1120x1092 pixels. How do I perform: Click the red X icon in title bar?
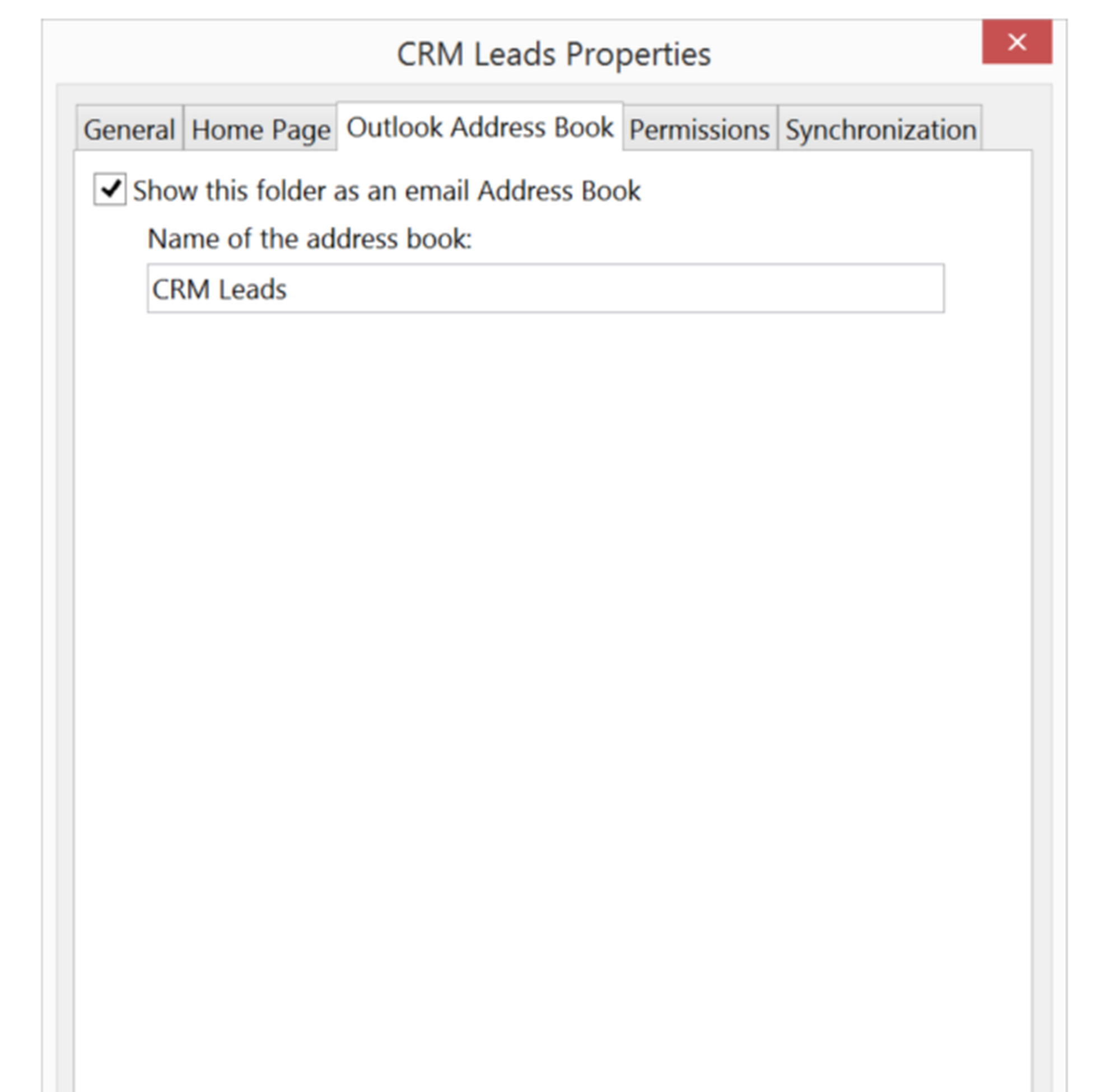point(1016,42)
